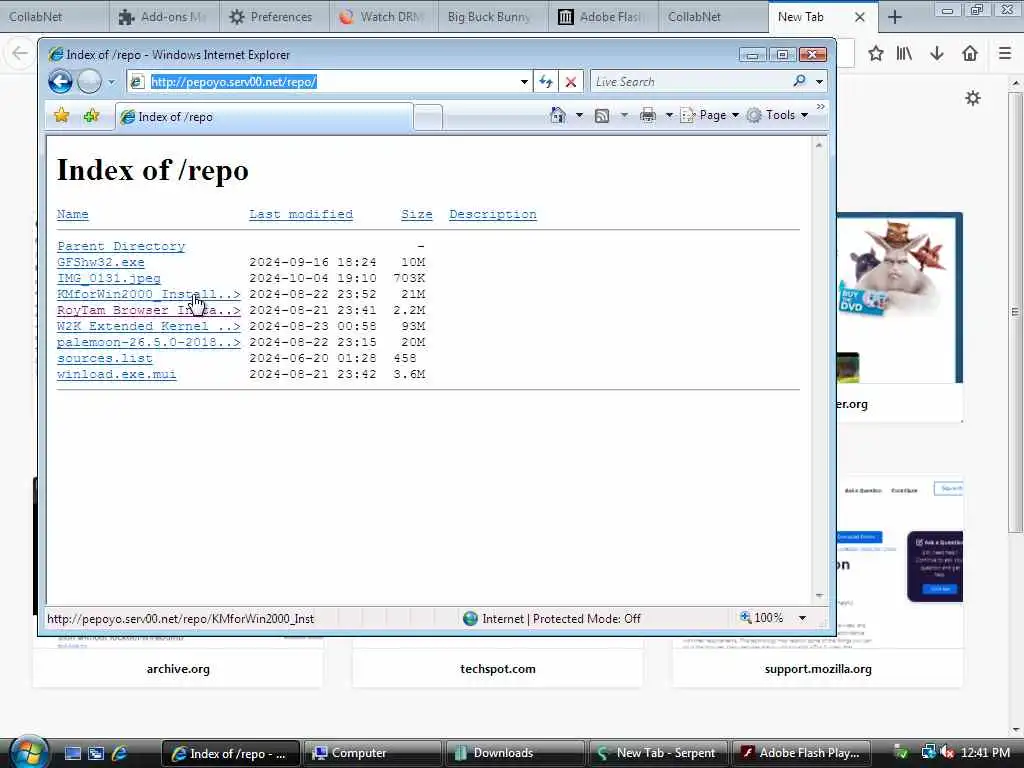Viewport: 1024px width, 768px height.
Task: Expand the IE toolbar overflow chevron
Action: click(821, 106)
